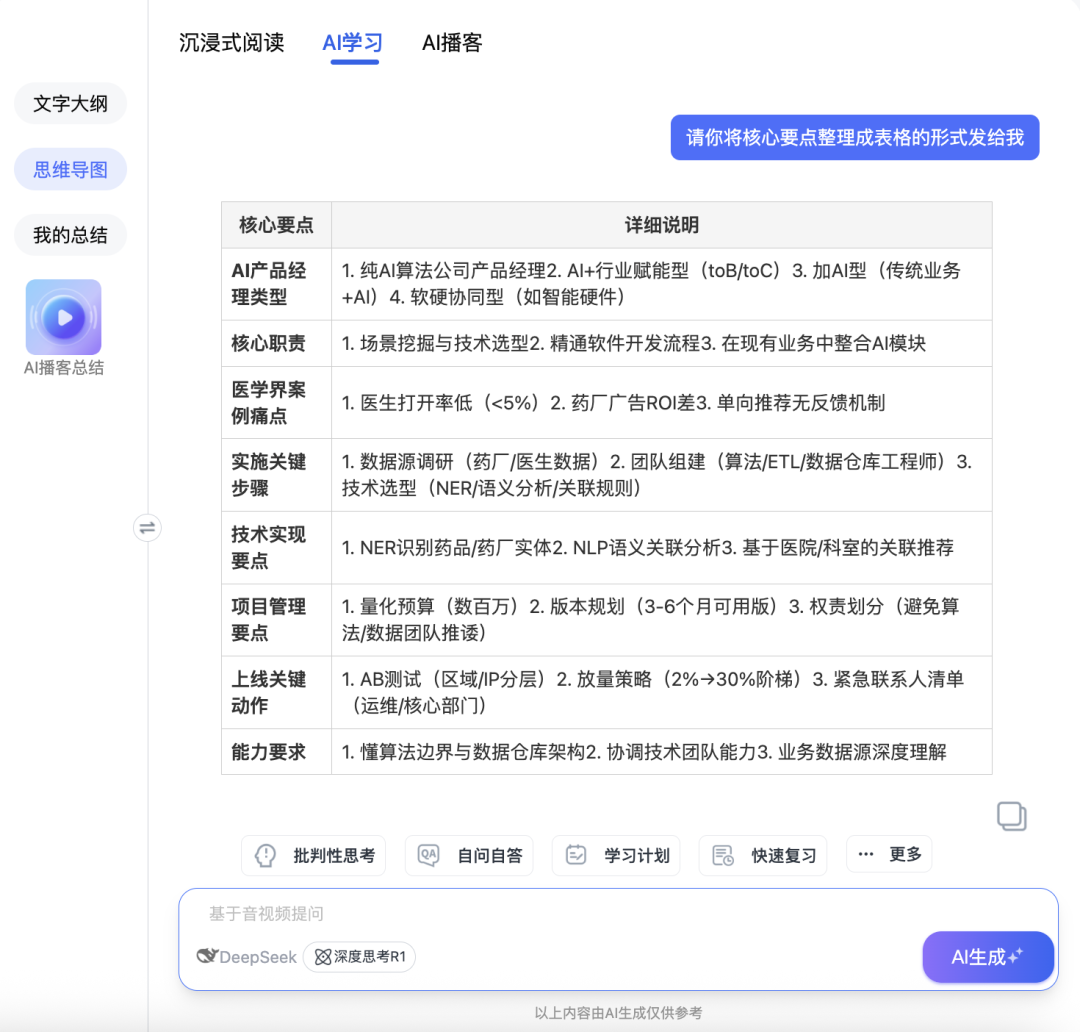Click the 批判性思考 button

(x=313, y=855)
